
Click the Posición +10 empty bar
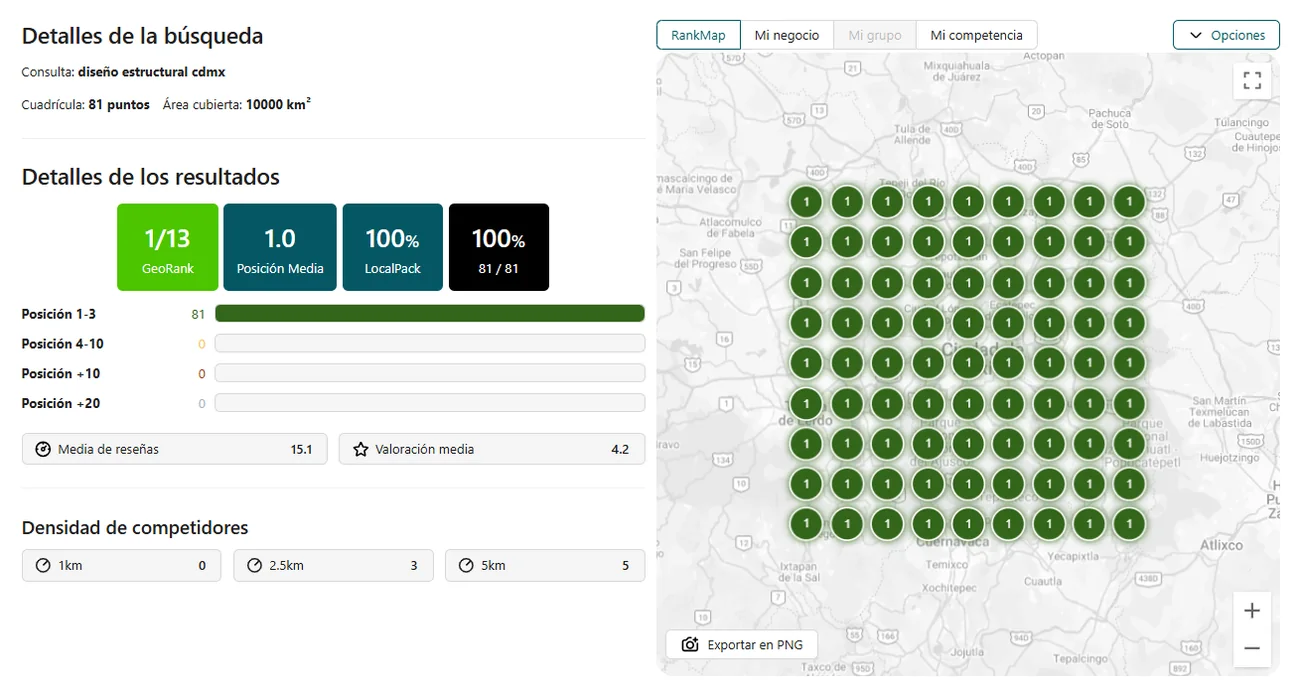click(x=430, y=374)
